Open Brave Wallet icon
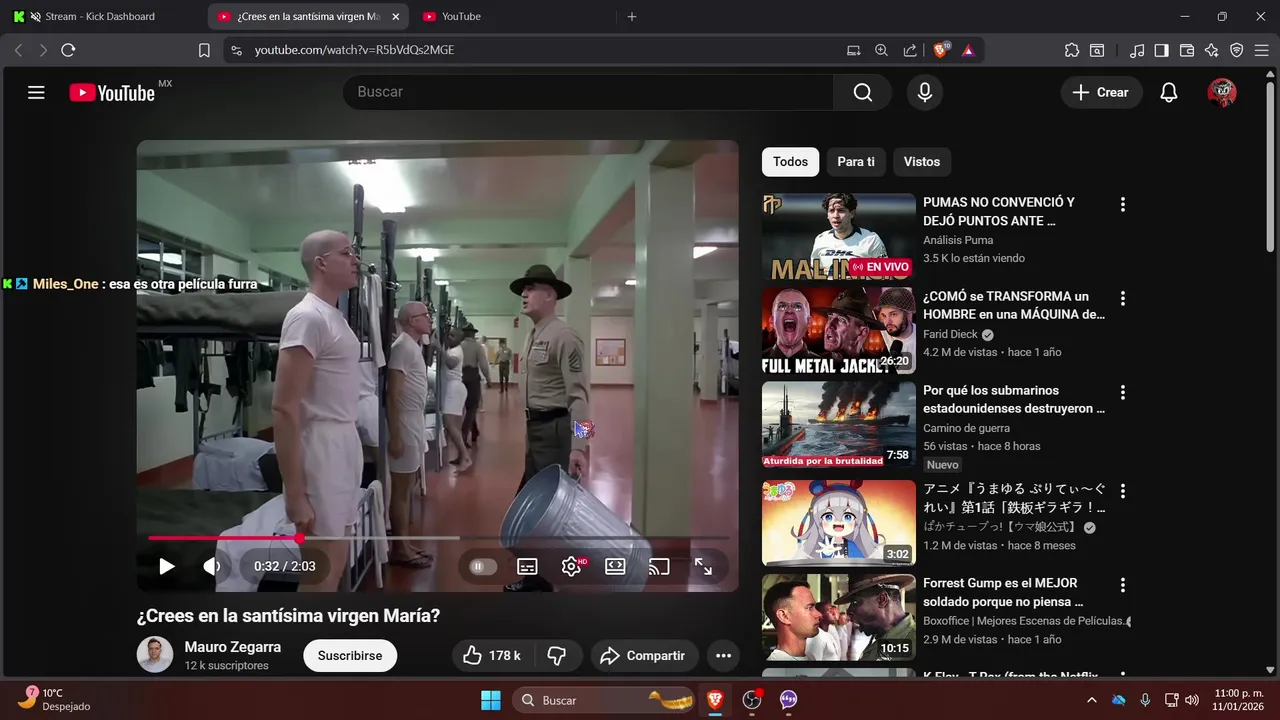The height and width of the screenshot is (720, 1280). (1187, 50)
